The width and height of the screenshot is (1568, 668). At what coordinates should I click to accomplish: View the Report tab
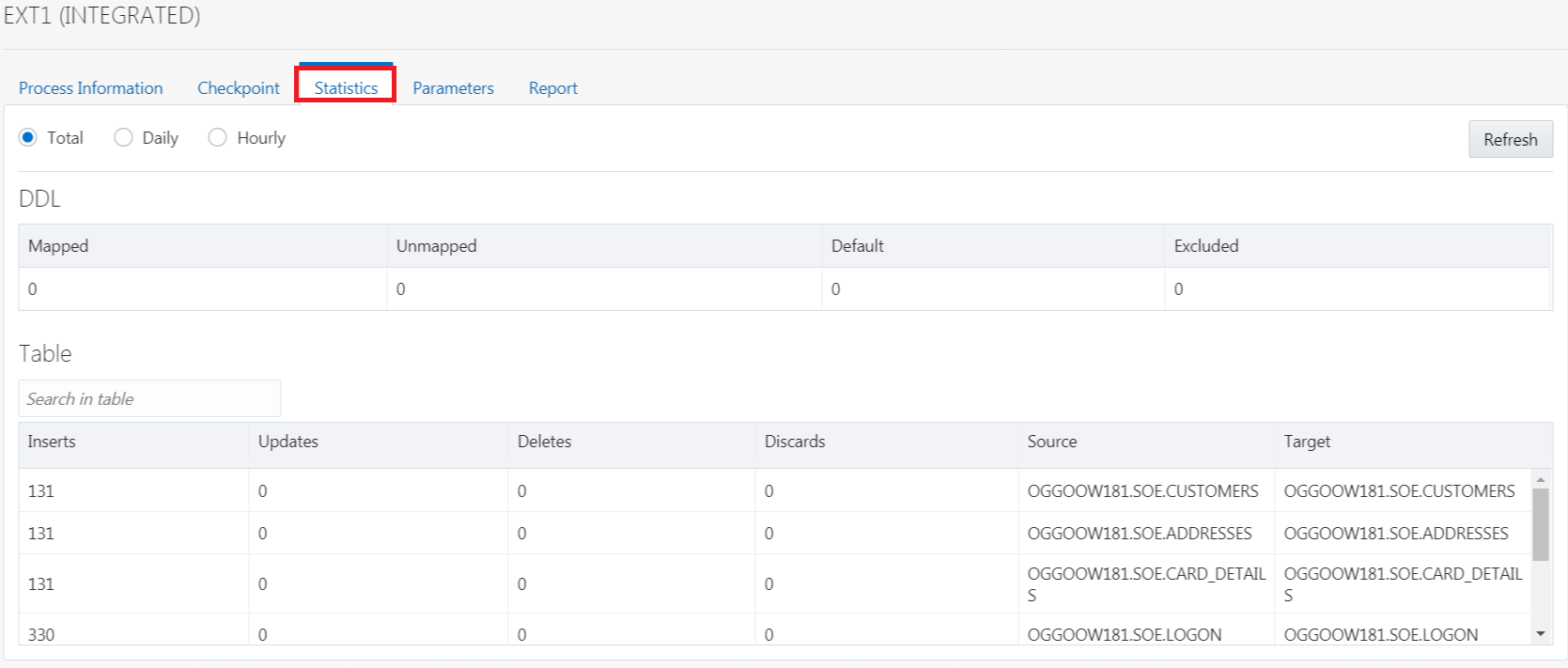click(x=552, y=87)
